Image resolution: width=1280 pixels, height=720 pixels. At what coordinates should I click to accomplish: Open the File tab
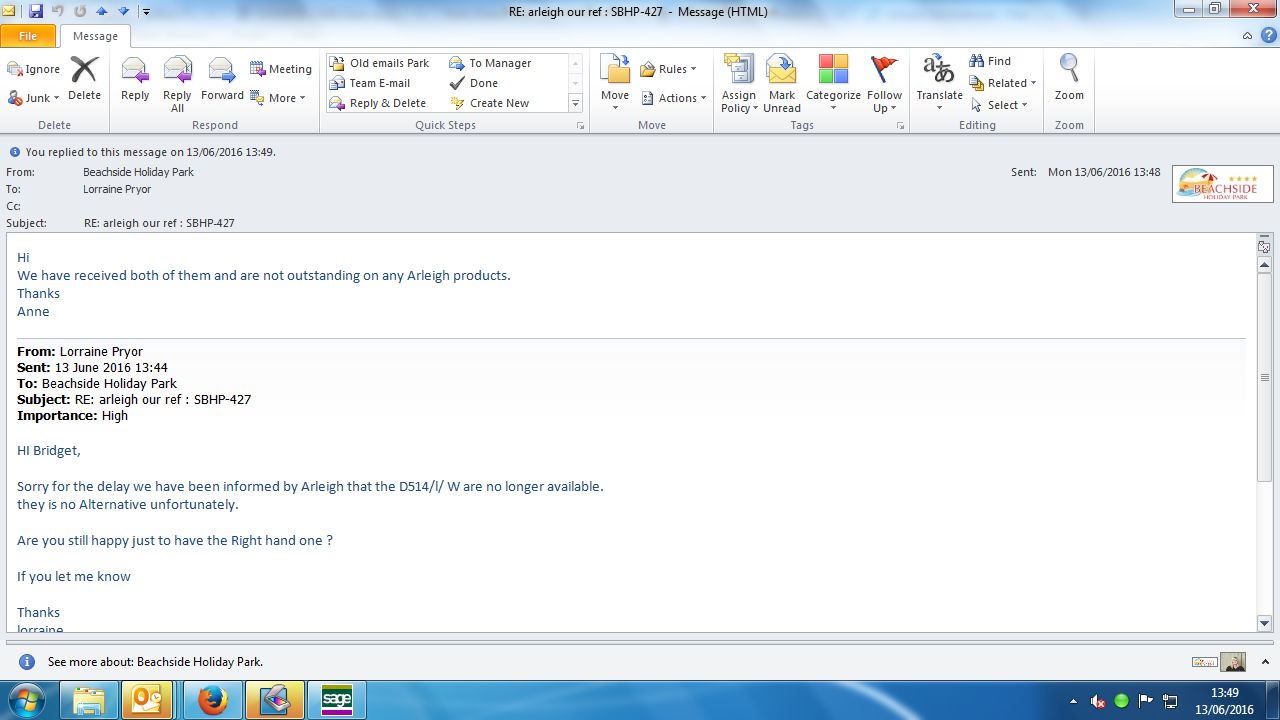(28, 36)
